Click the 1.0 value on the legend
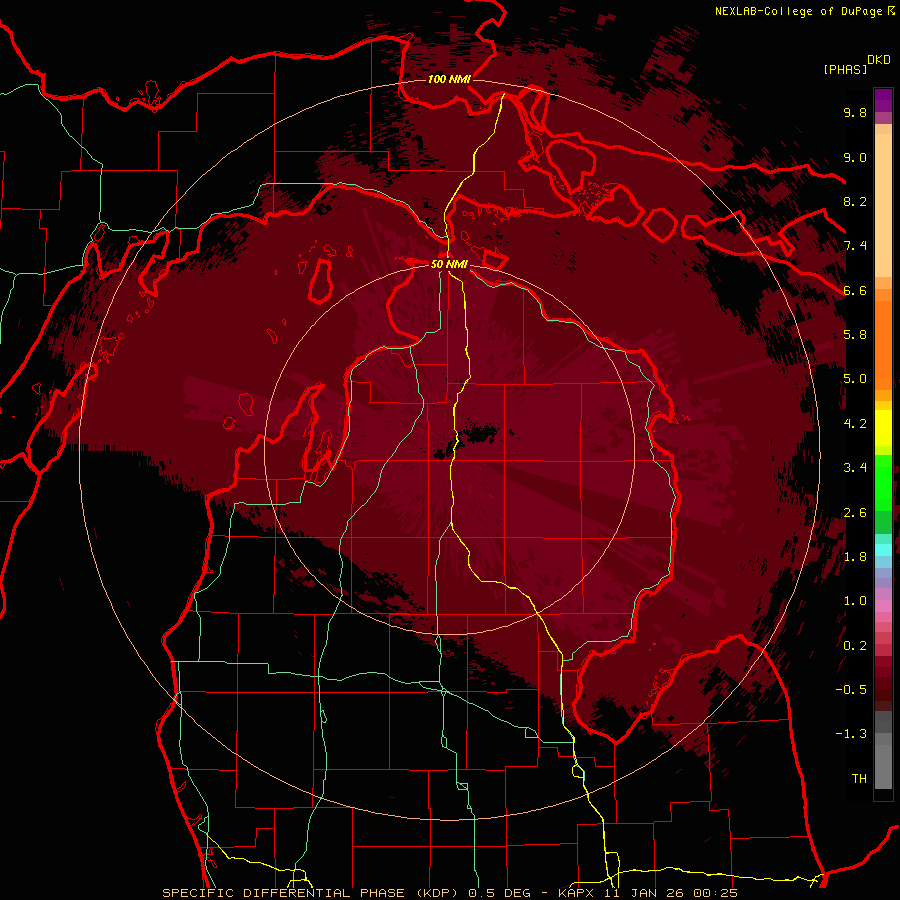Image resolution: width=900 pixels, height=900 pixels. pos(855,601)
